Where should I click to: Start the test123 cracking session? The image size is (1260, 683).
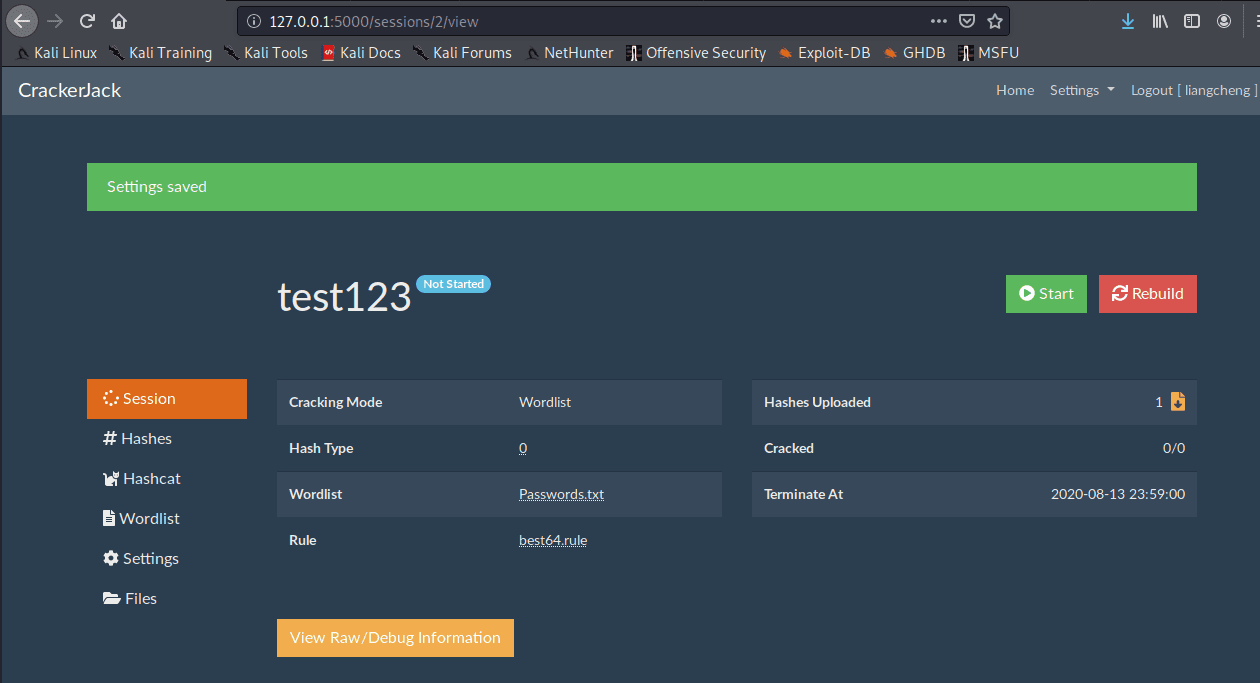(x=1045, y=294)
